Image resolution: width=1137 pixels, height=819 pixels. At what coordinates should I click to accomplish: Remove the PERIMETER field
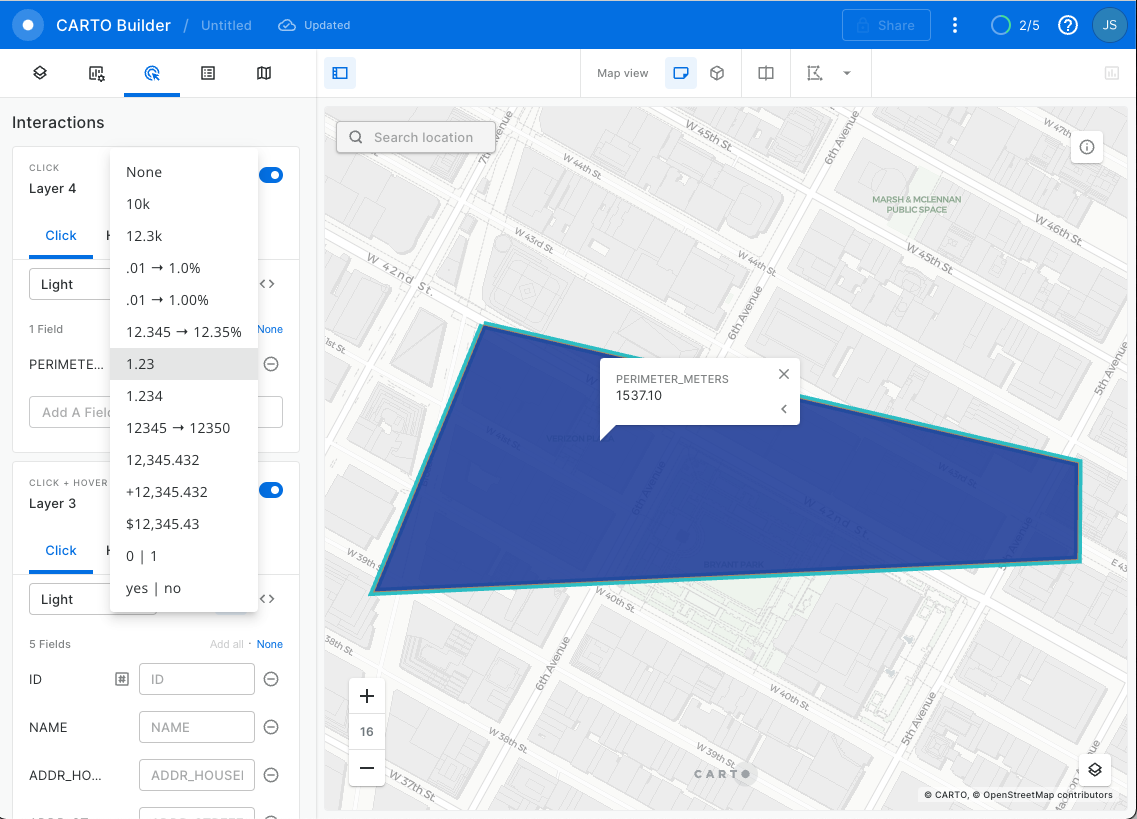271,364
